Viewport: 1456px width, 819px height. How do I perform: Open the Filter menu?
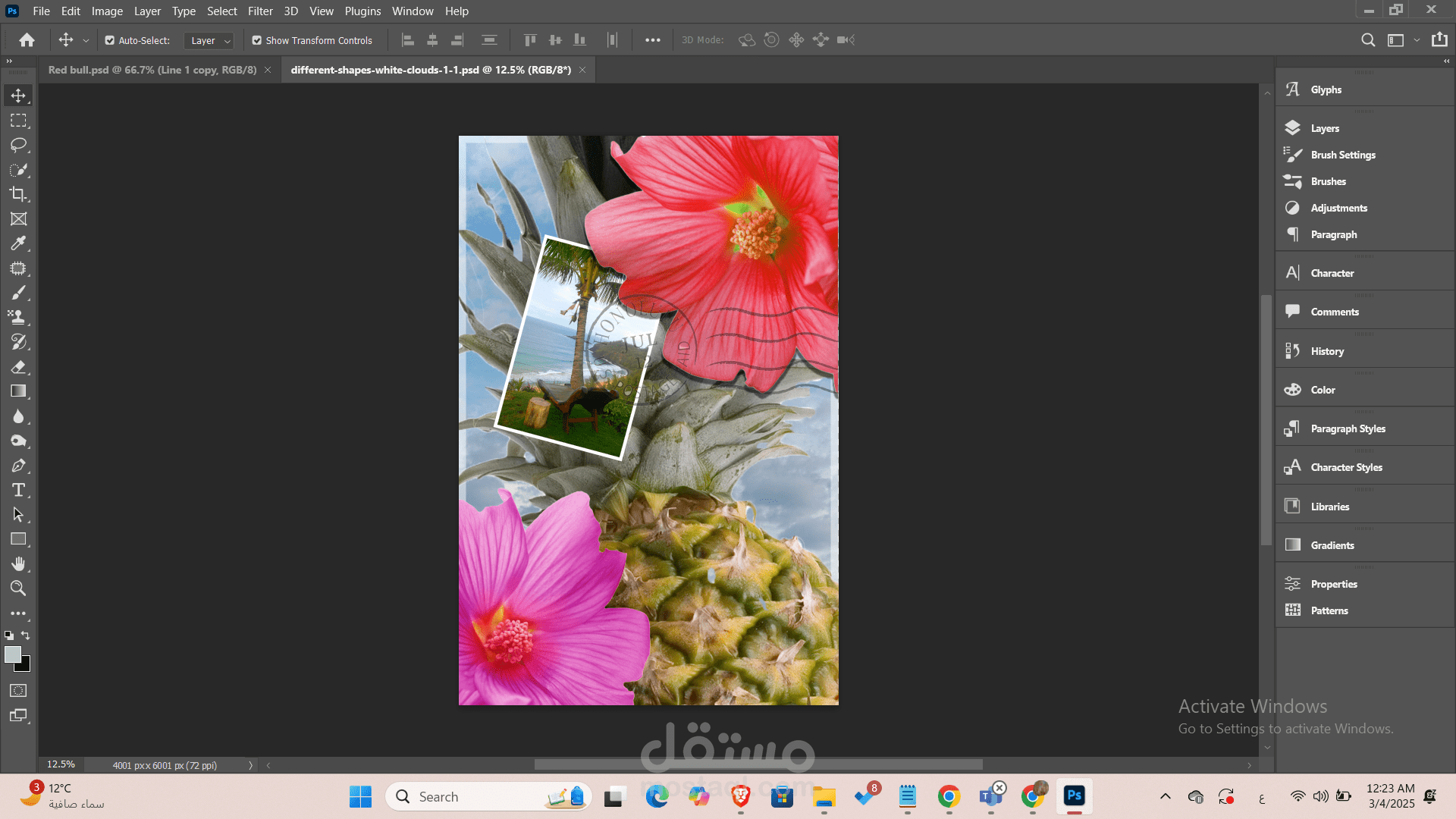click(x=260, y=11)
